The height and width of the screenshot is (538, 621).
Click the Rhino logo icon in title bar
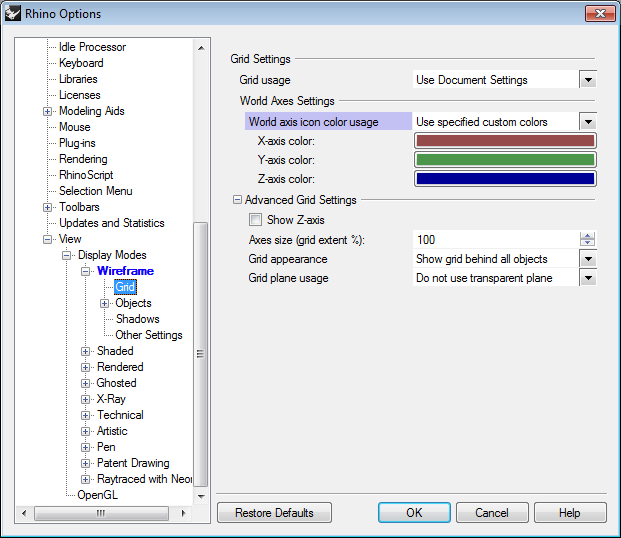point(13,13)
